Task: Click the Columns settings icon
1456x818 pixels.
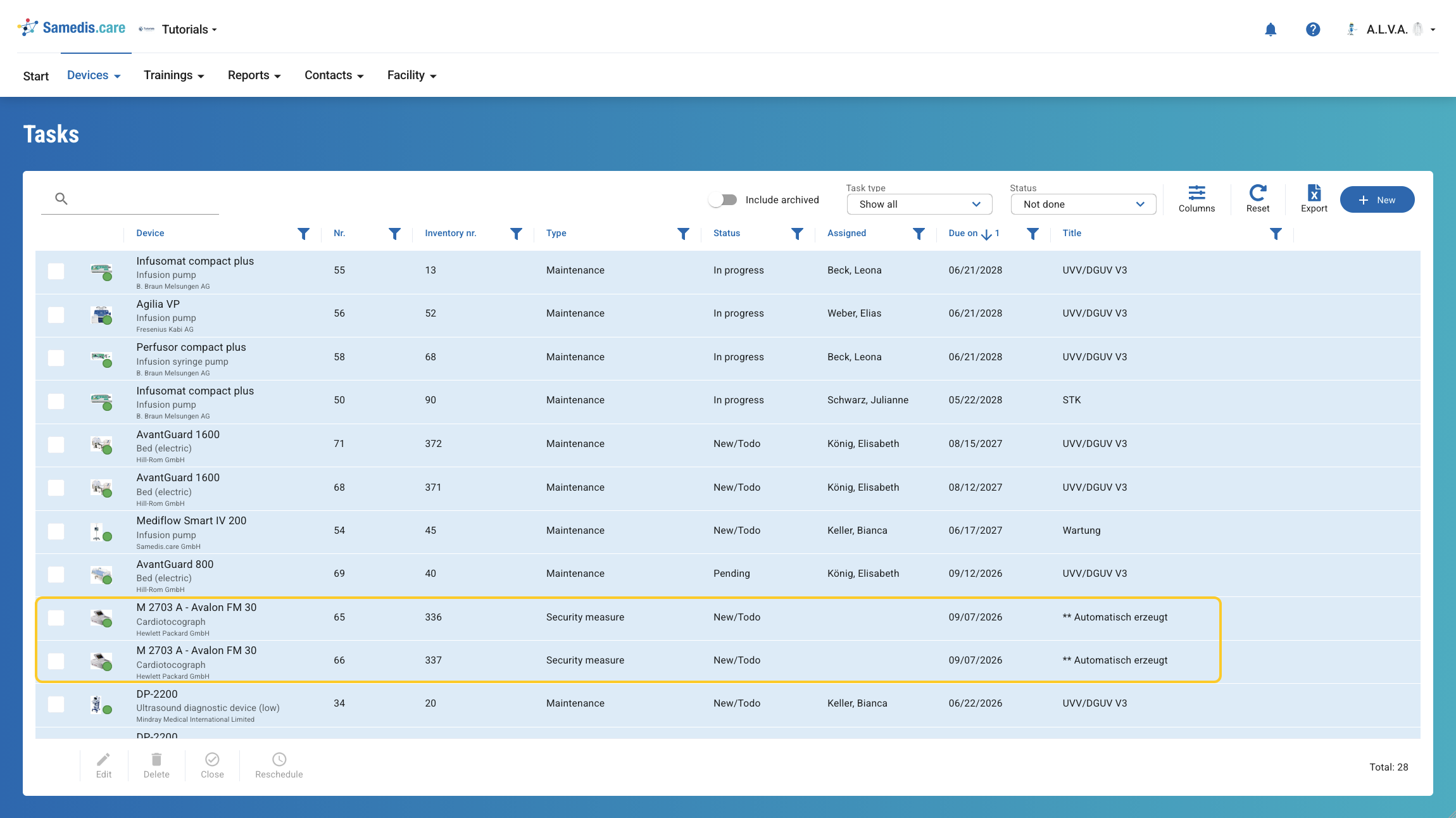Action: tap(1196, 199)
